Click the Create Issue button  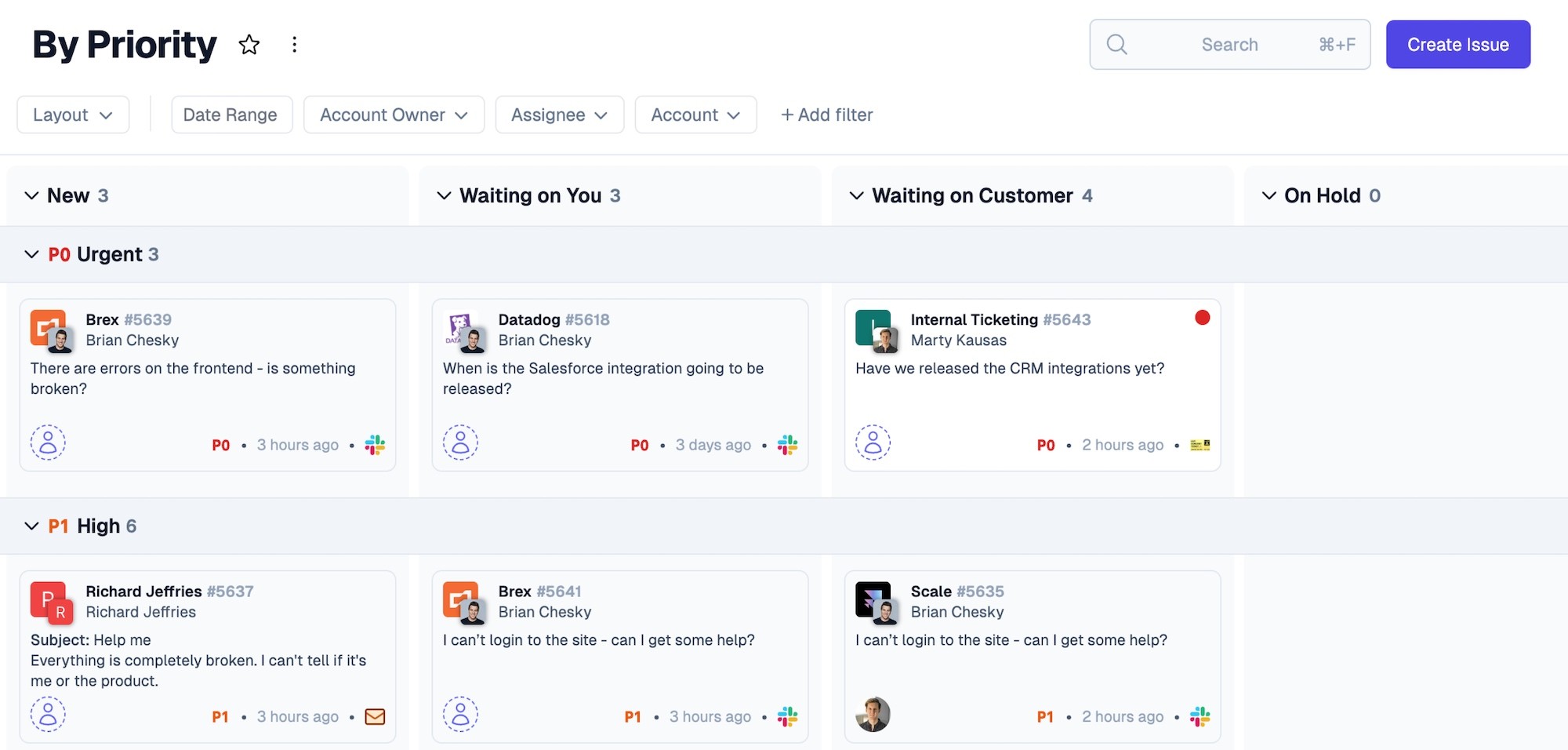(1457, 45)
